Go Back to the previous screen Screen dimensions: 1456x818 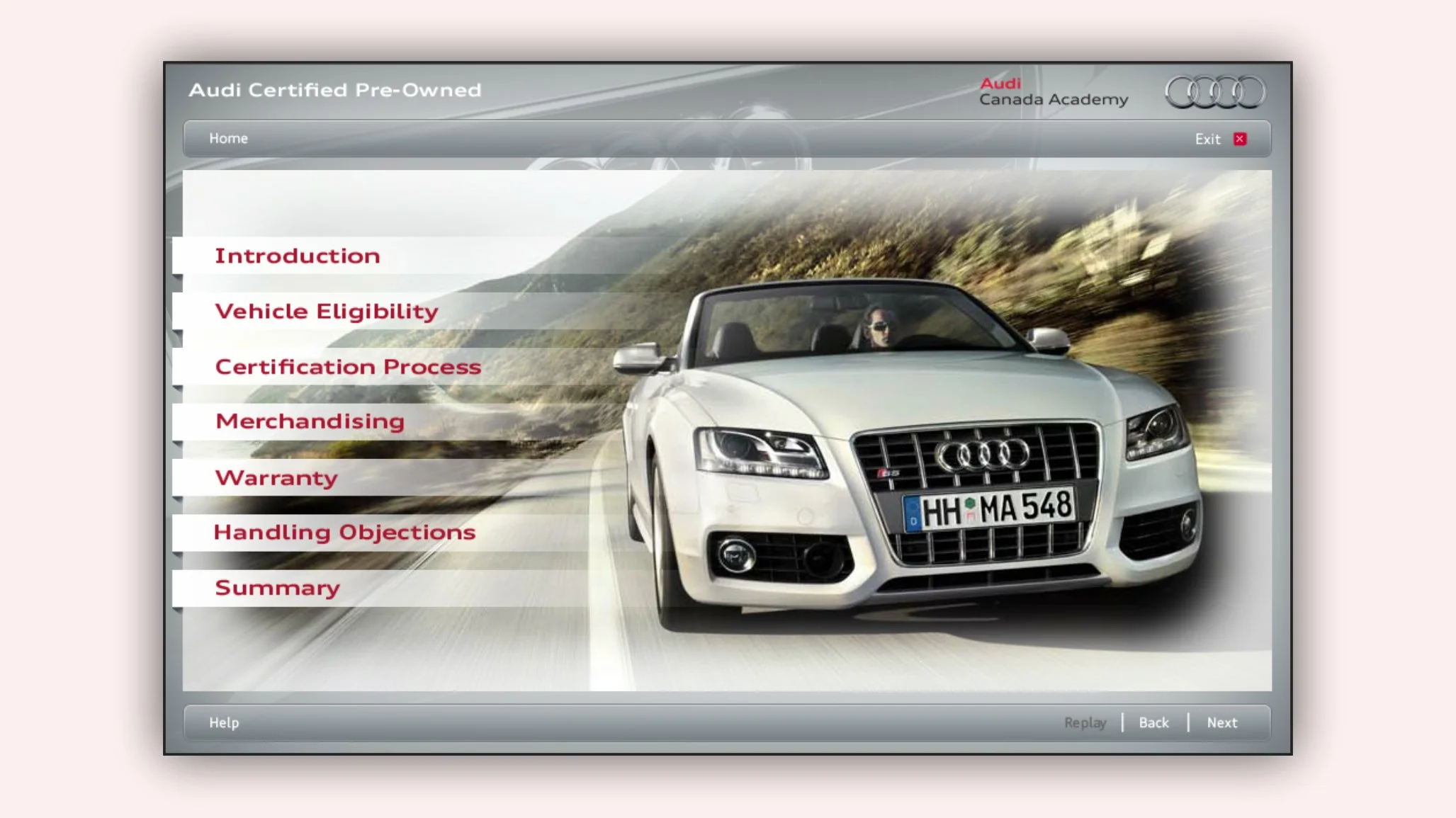coord(1153,722)
